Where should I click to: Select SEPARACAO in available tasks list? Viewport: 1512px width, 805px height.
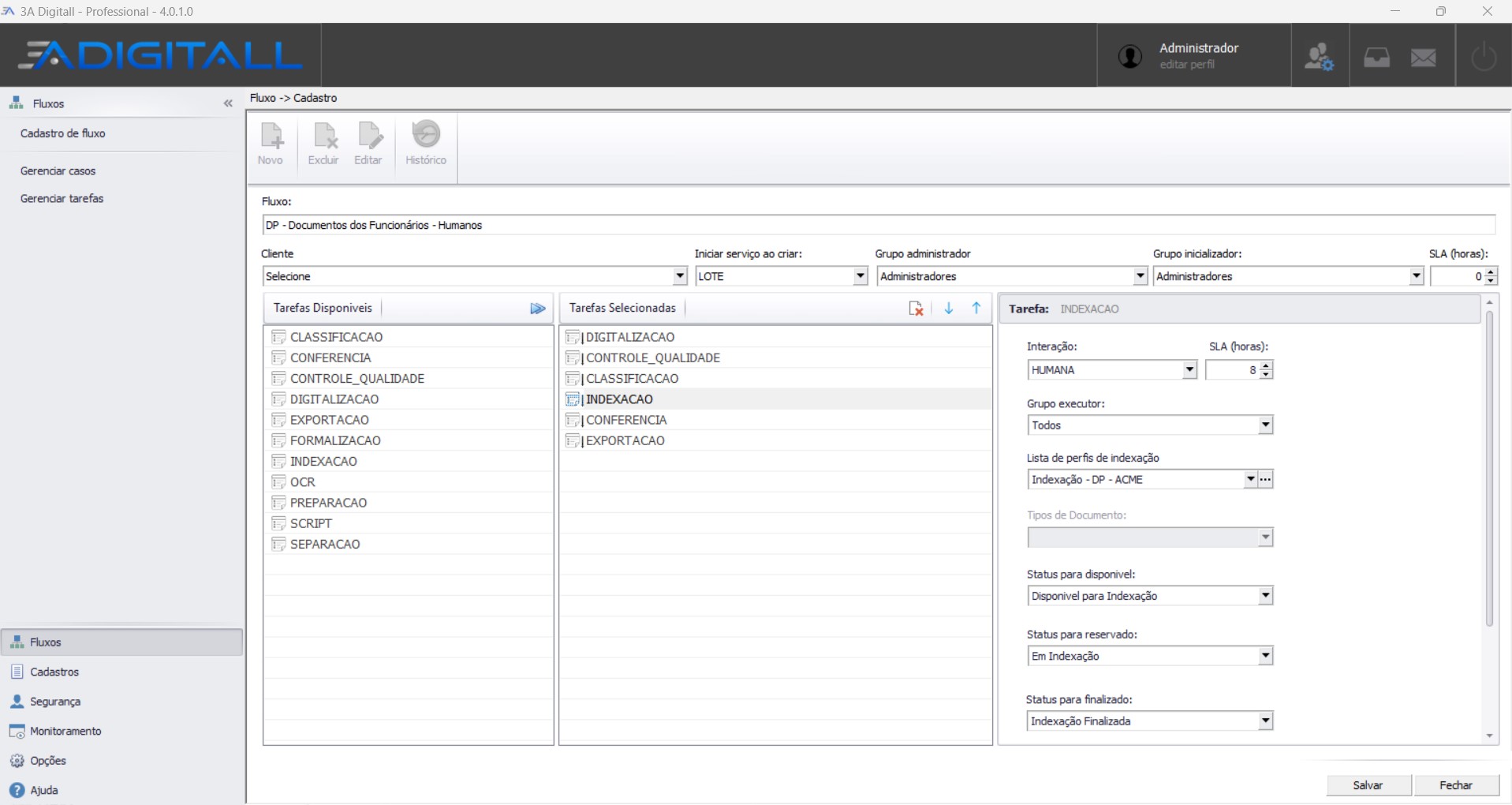click(x=409, y=544)
